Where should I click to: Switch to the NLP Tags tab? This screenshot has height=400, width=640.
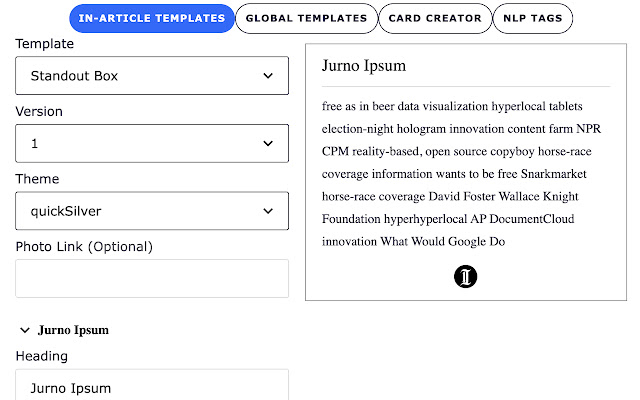(533, 18)
